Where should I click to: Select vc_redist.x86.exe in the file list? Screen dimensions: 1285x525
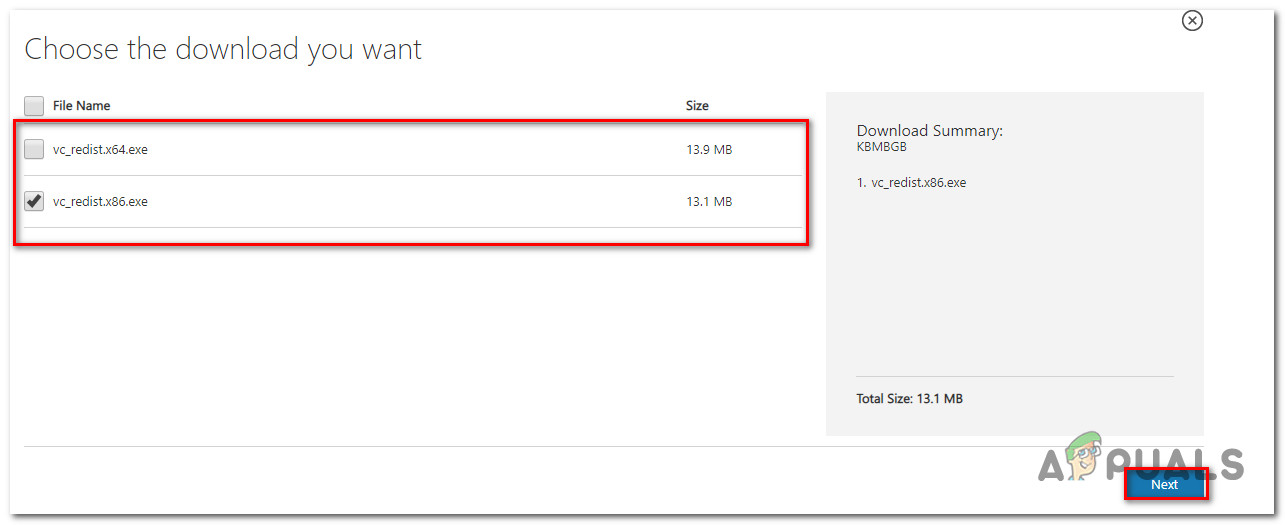point(100,202)
